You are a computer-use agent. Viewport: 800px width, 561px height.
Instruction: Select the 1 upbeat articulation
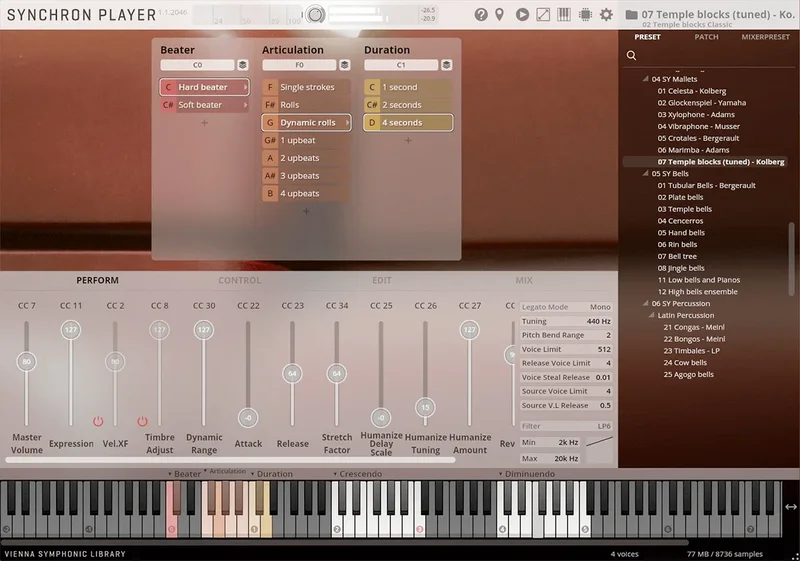coord(306,140)
